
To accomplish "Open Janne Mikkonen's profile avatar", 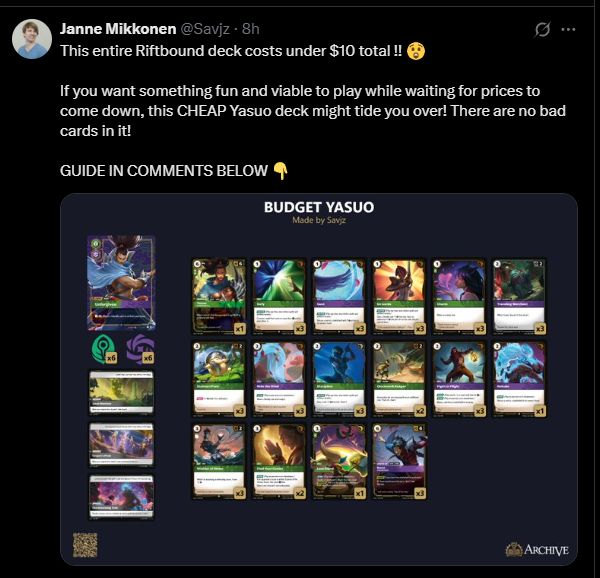I will 32,39.
